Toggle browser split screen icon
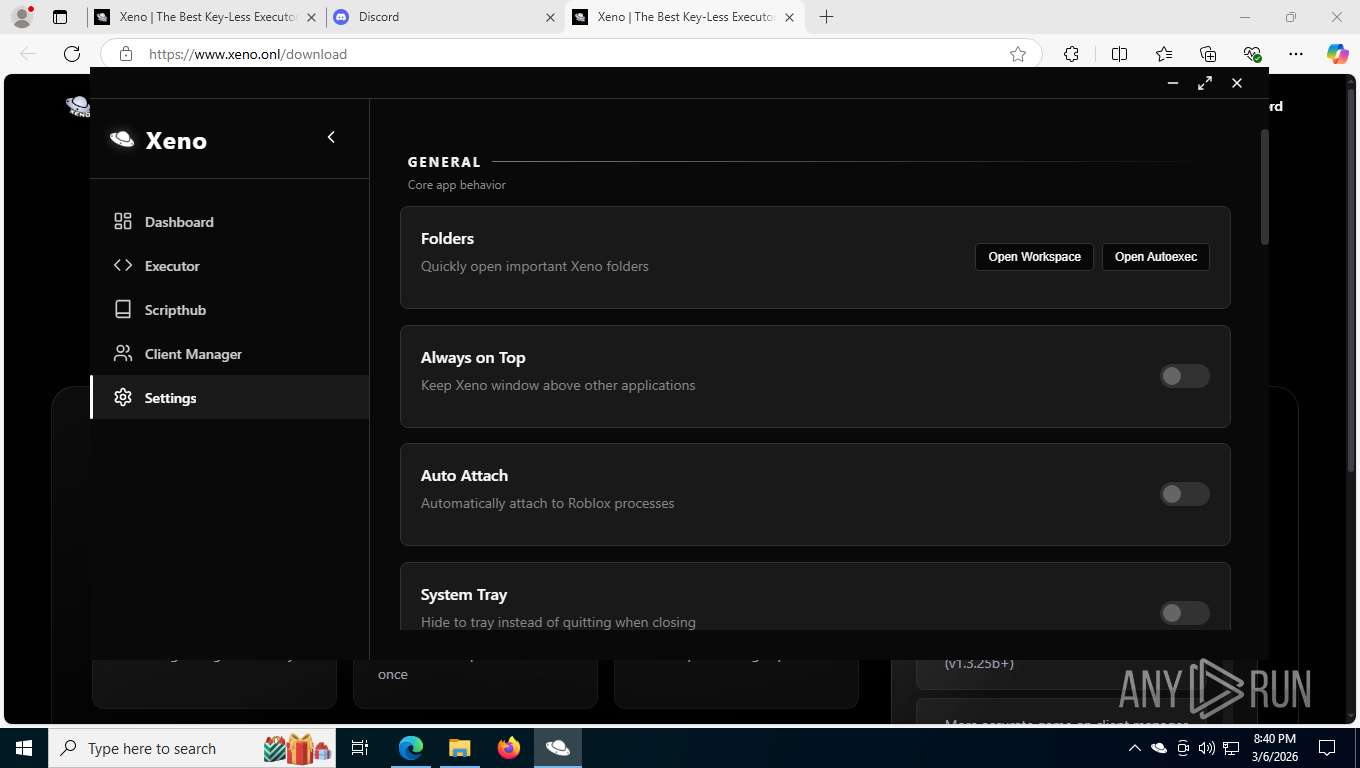 pyautogui.click(x=1119, y=54)
